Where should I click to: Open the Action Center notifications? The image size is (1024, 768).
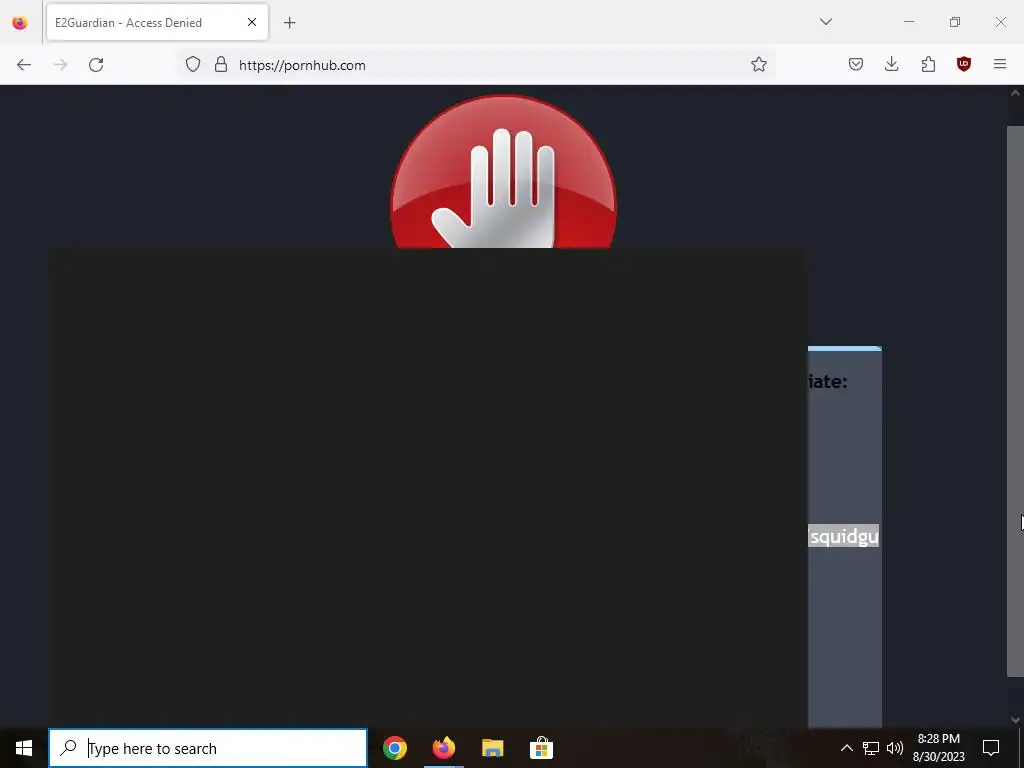coord(991,748)
